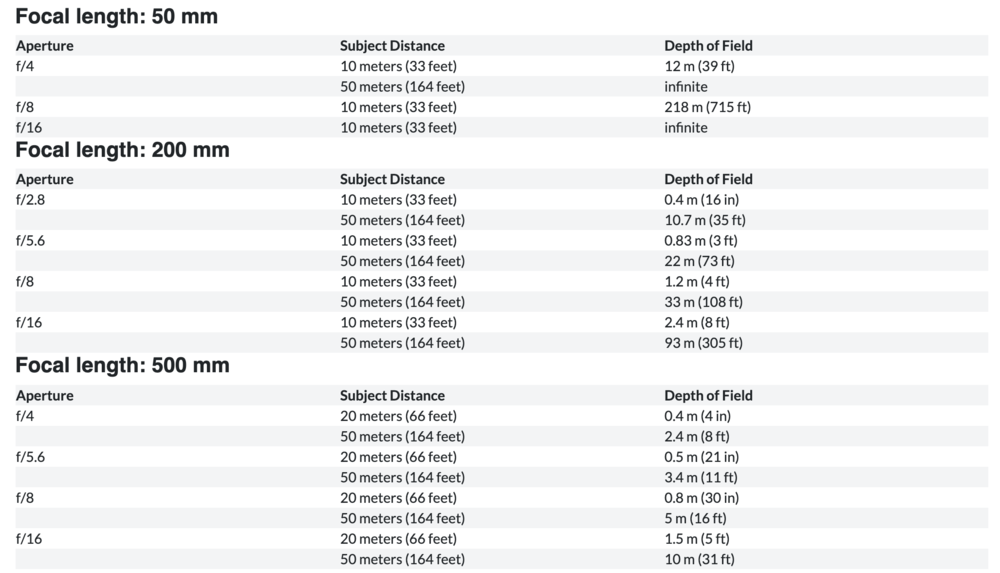The image size is (1000, 573).
Task: Click the '218 m (715 ft)' depth cell
Action: (x=708, y=107)
